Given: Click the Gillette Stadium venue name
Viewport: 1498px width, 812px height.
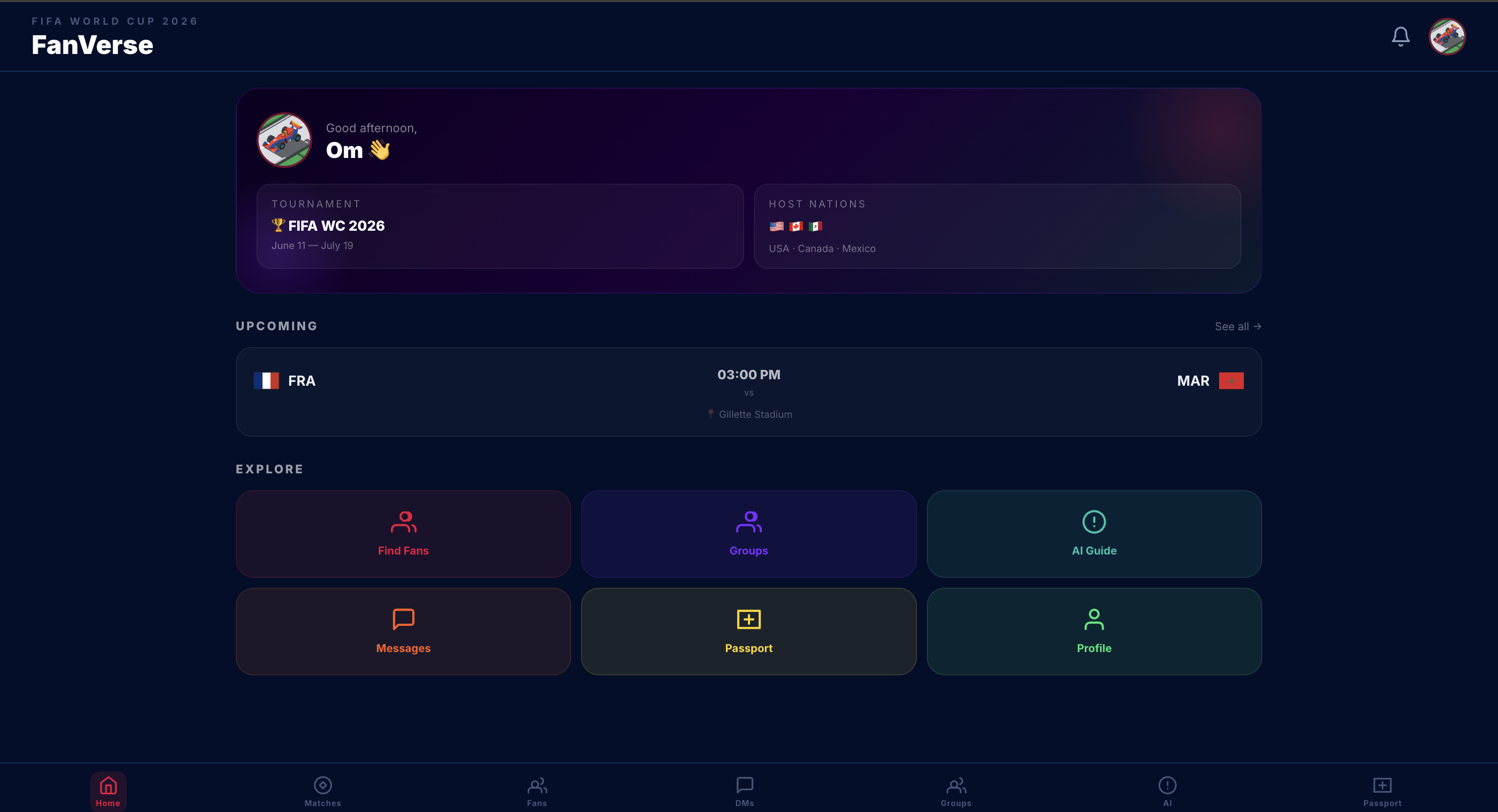Looking at the screenshot, I should coord(755,414).
